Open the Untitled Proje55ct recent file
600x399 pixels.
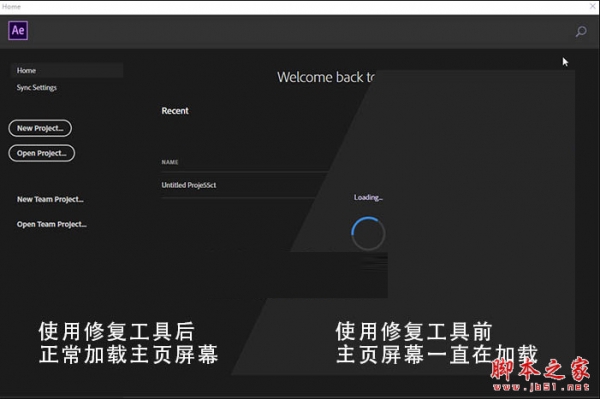[x=189, y=185]
